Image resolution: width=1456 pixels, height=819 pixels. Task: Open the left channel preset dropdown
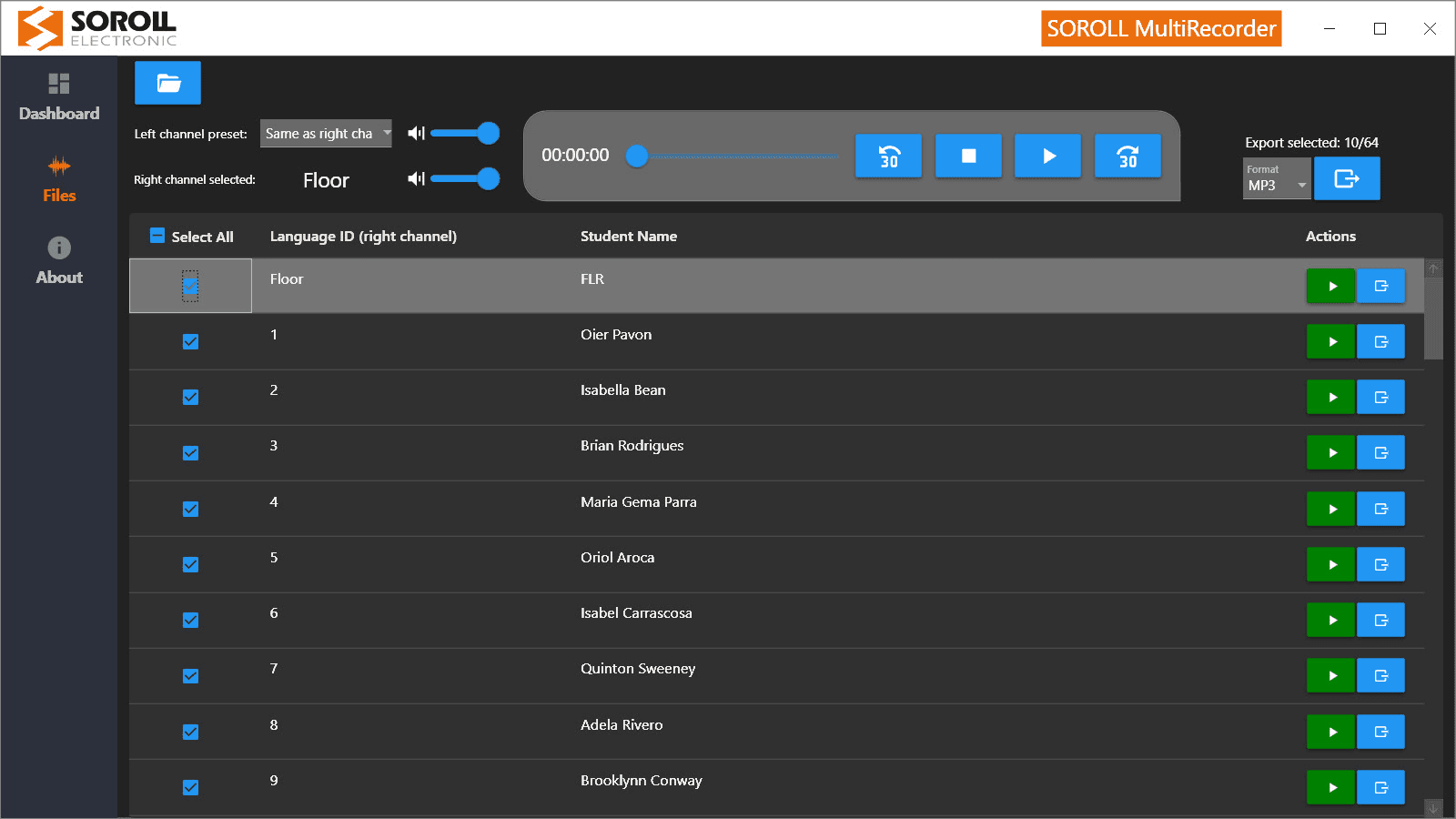pyautogui.click(x=326, y=134)
